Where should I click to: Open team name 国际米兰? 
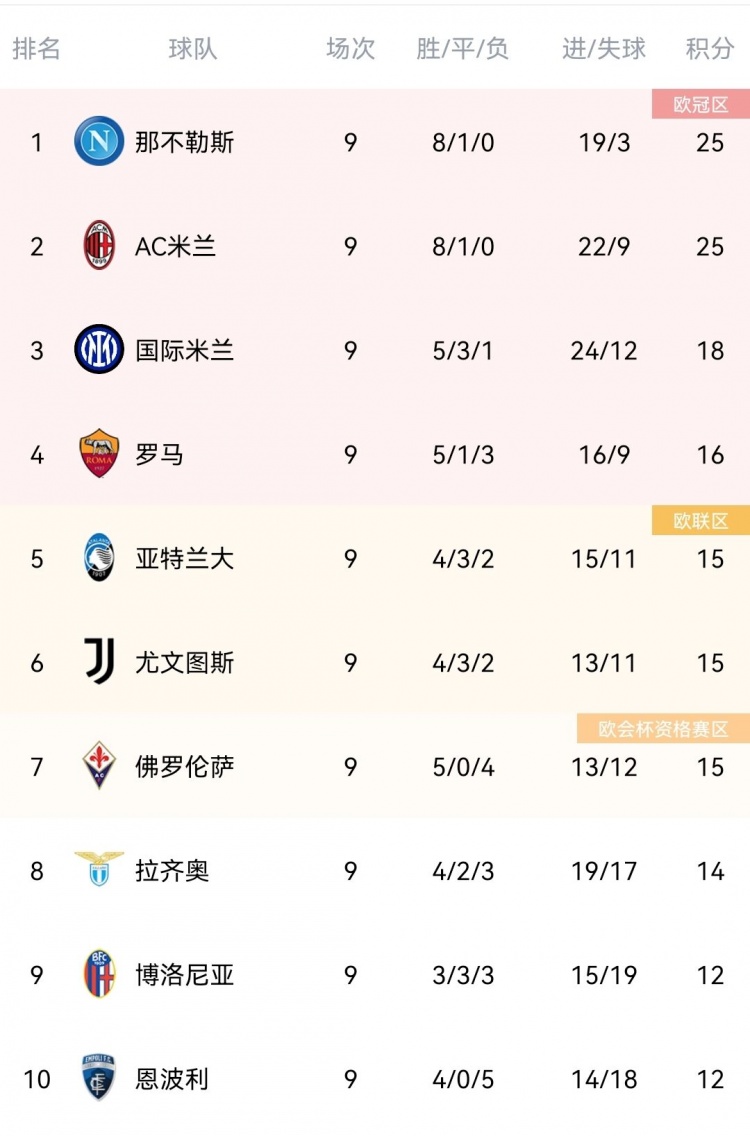[185, 350]
